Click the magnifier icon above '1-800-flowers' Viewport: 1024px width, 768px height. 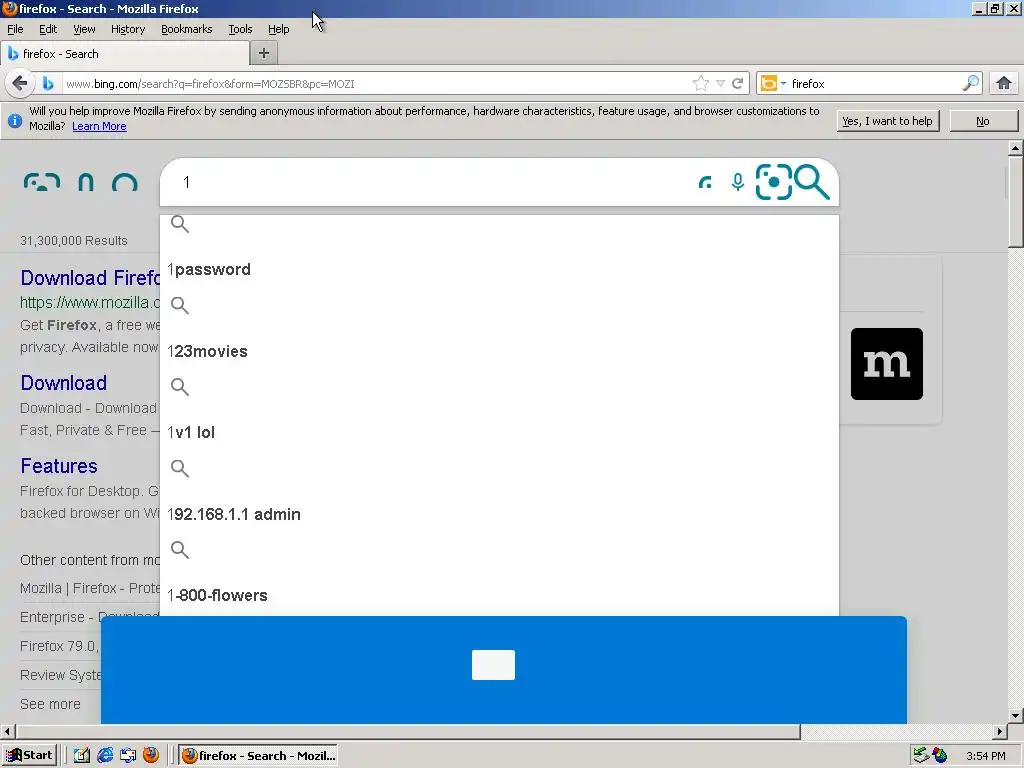tap(180, 550)
